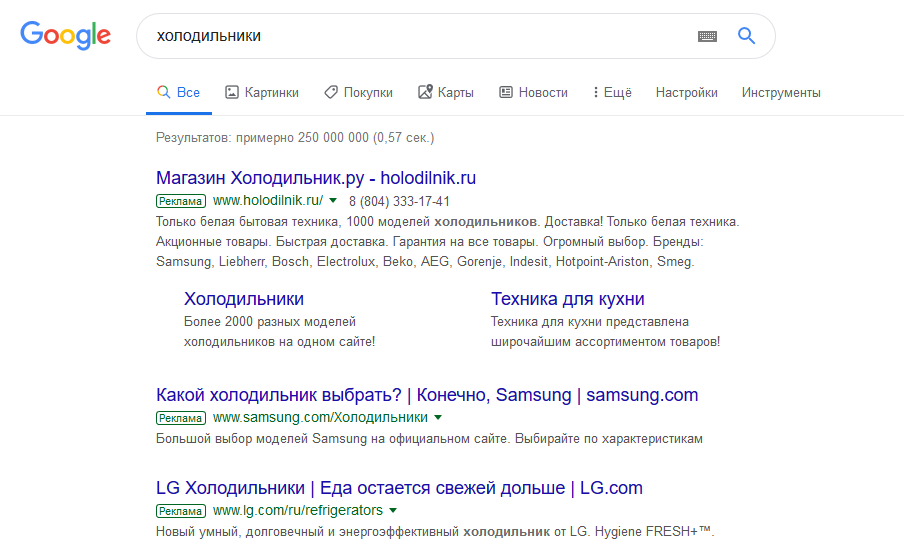
Task: Open the Техника для кухни sitelink
Action: [567, 299]
